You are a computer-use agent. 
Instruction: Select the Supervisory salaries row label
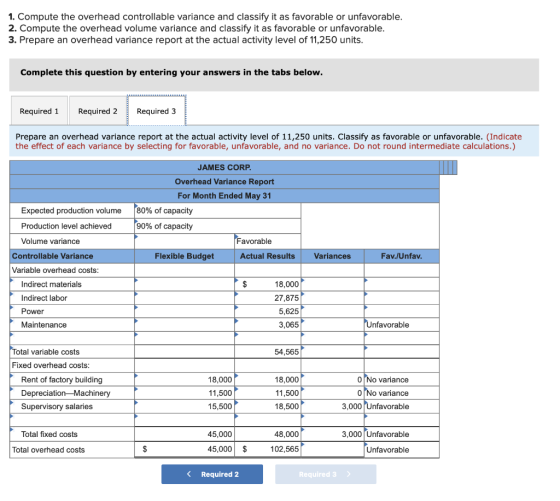pyautogui.click(x=72, y=406)
